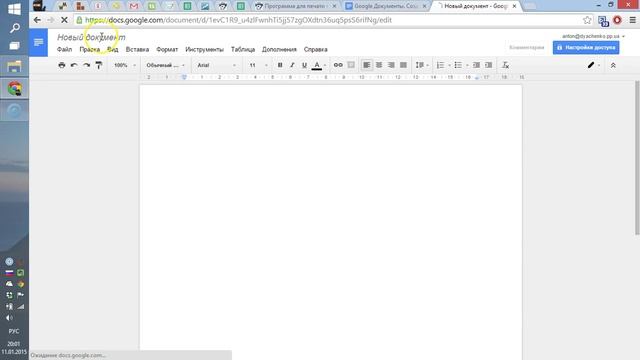Open the editing mode pencil dropdown

coord(593,65)
